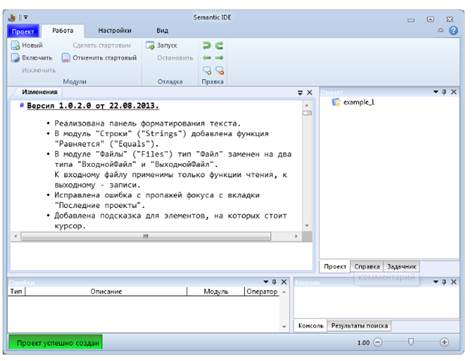Switch to the Работа ribbon tab

(x=63, y=31)
